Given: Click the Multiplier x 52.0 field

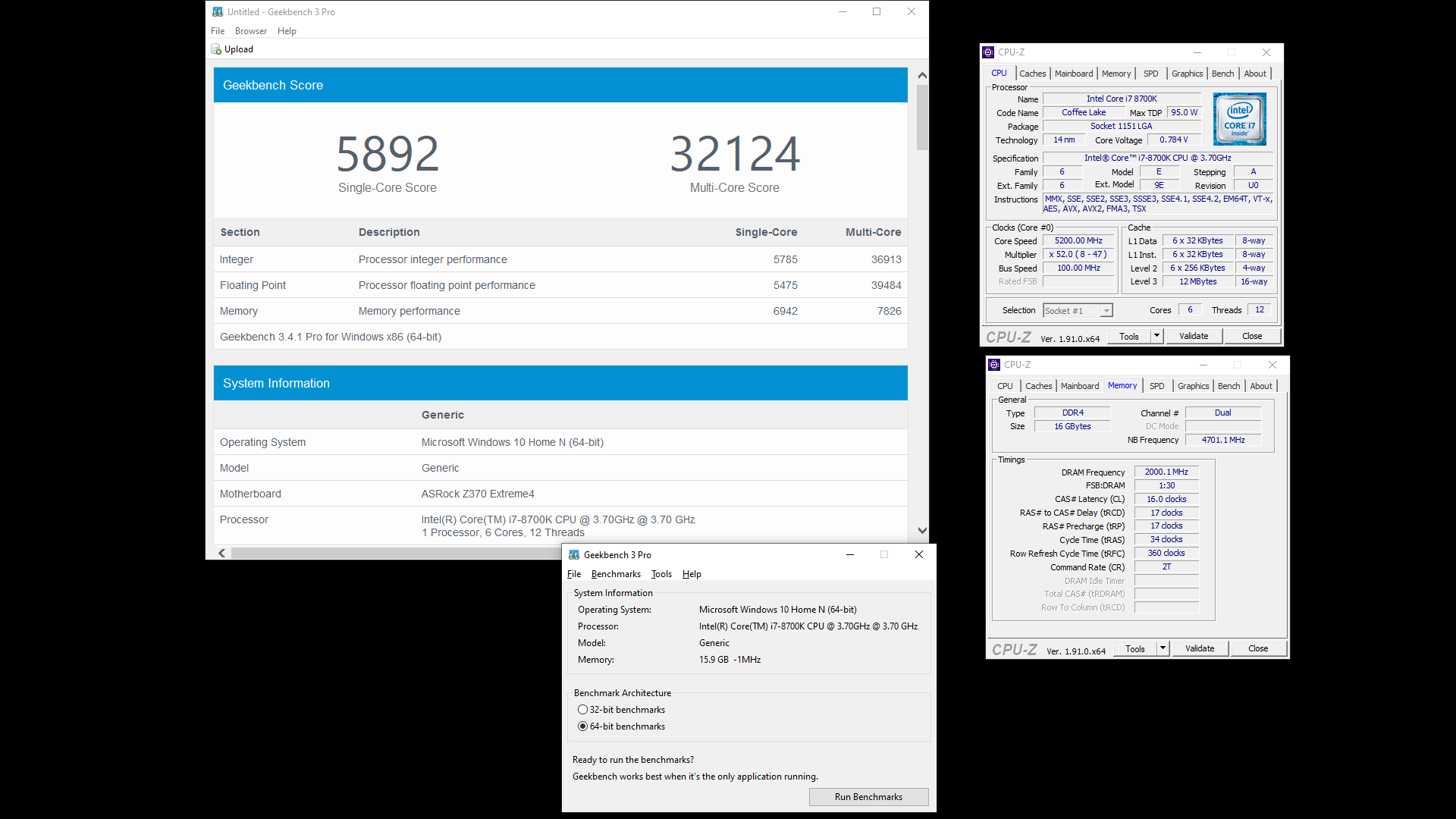Looking at the screenshot, I should pyautogui.click(x=1078, y=254).
